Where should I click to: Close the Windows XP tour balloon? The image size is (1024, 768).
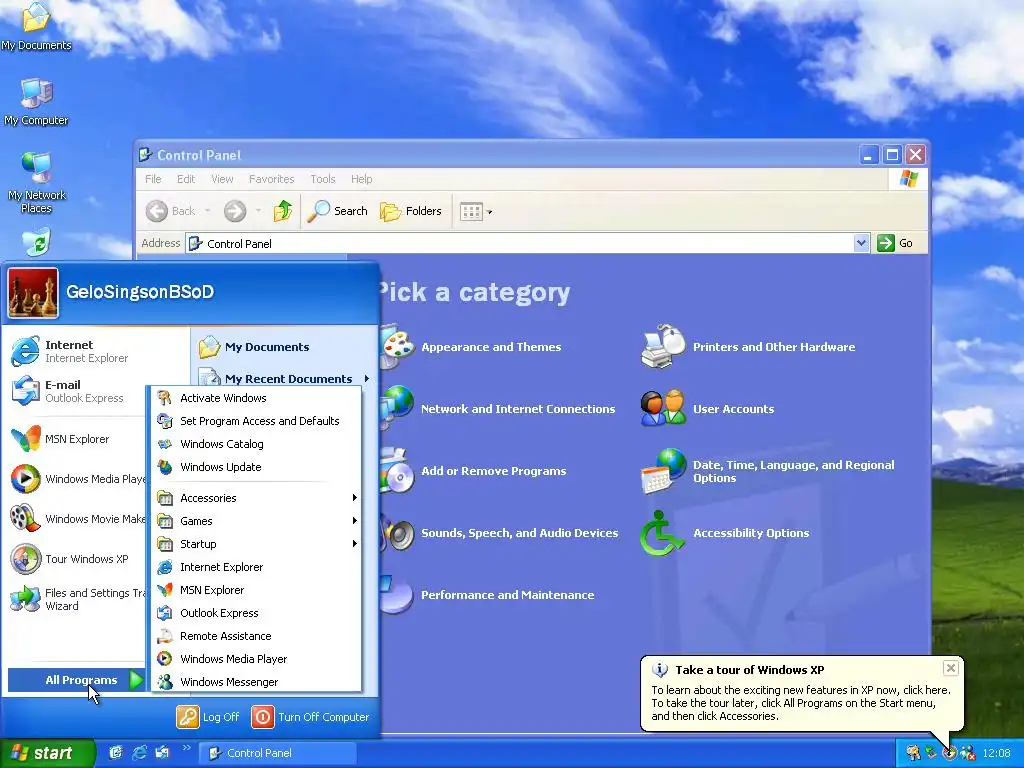click(x=951, y=667)
